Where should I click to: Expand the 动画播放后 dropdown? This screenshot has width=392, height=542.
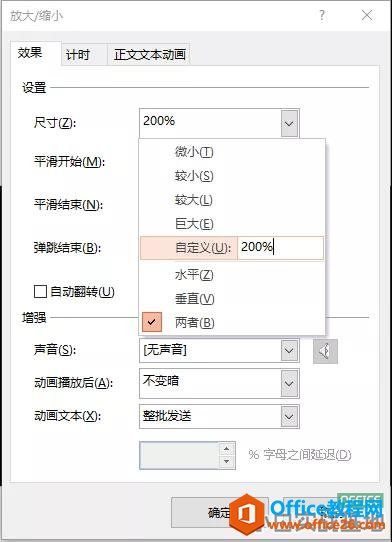pyautogui.click(x=289, y=383)
